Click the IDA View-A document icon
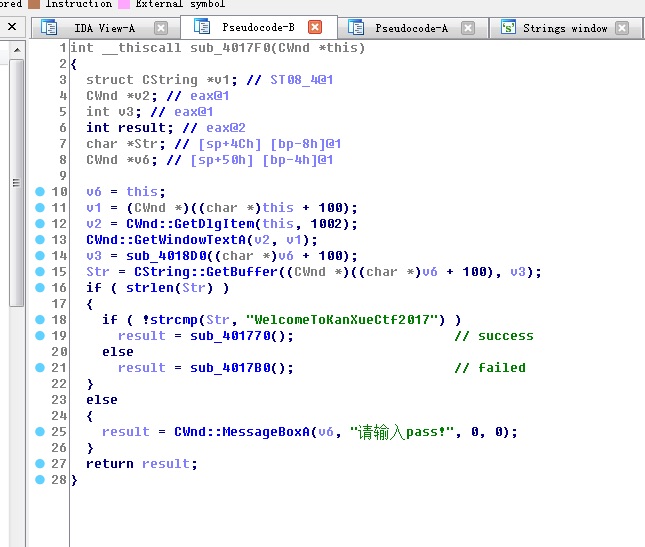Viewport: 645px width, 547px height. tap(49, 28)
